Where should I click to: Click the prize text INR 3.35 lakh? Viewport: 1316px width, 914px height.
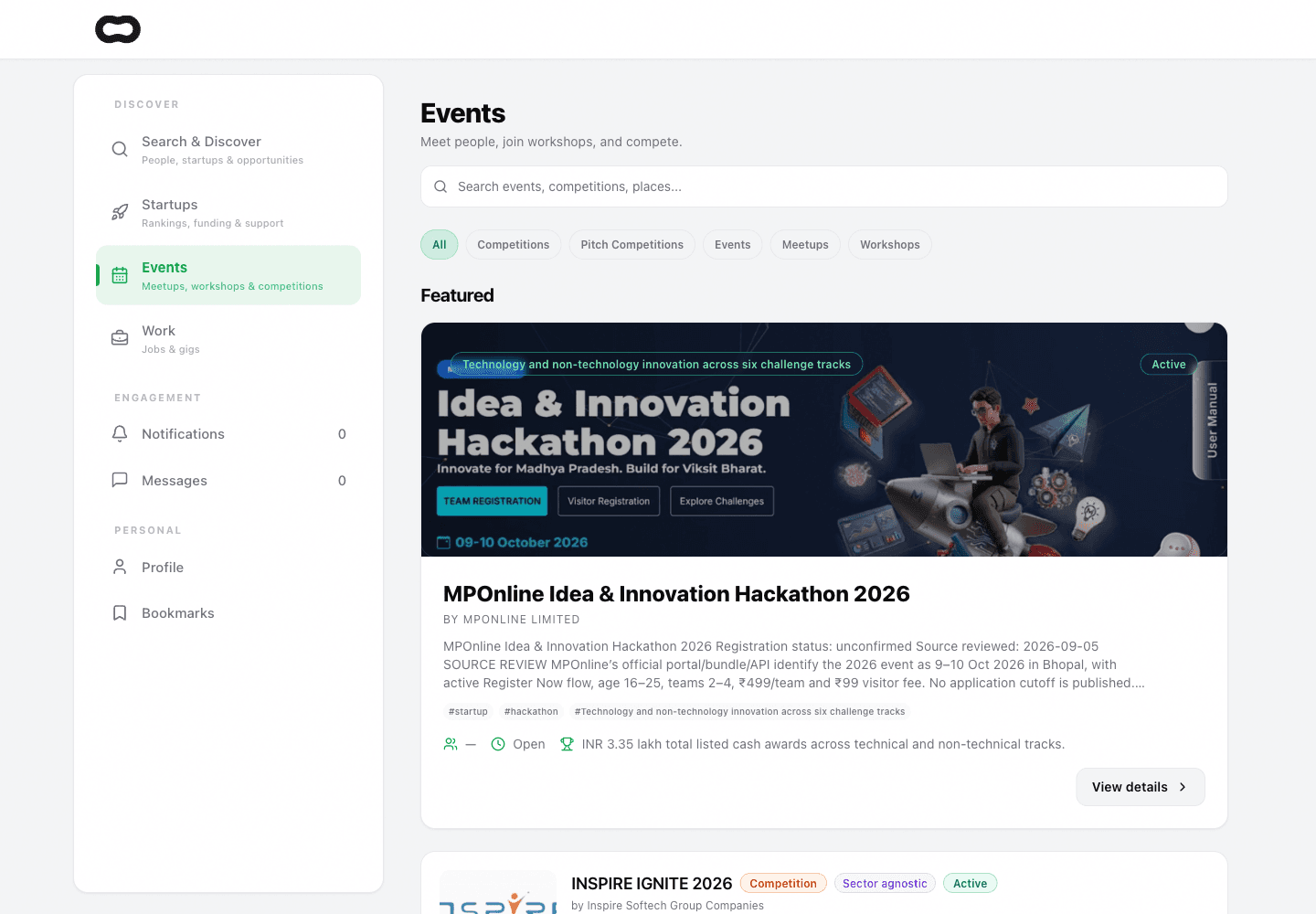[823, 744]
